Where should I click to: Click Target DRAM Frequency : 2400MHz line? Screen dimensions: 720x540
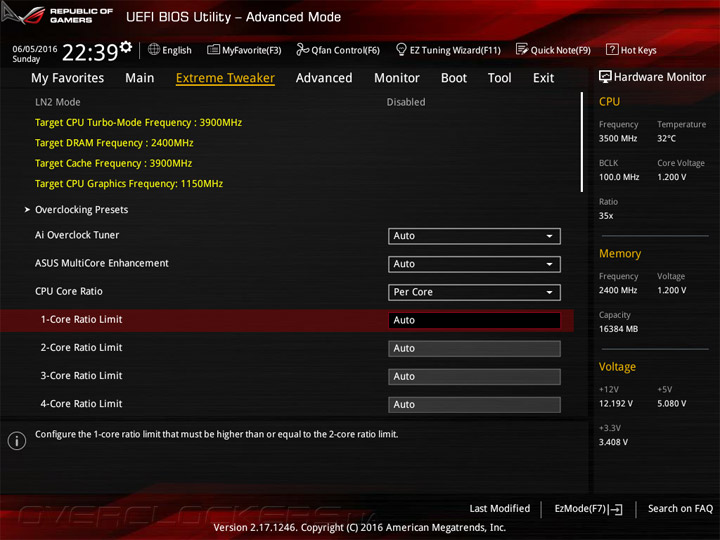(114, 143)
